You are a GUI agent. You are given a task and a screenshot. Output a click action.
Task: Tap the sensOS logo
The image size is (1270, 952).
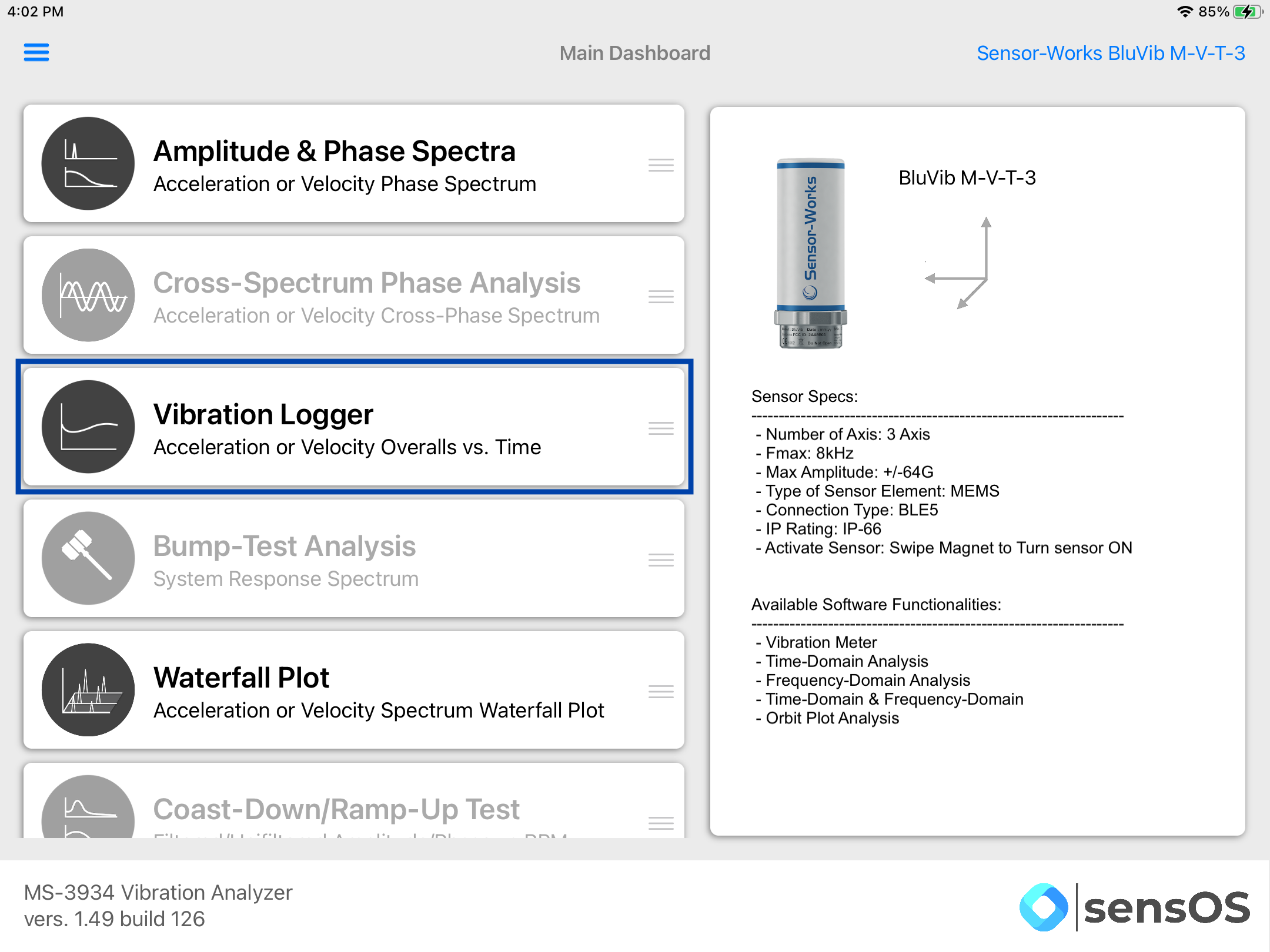click(1135, 907)
